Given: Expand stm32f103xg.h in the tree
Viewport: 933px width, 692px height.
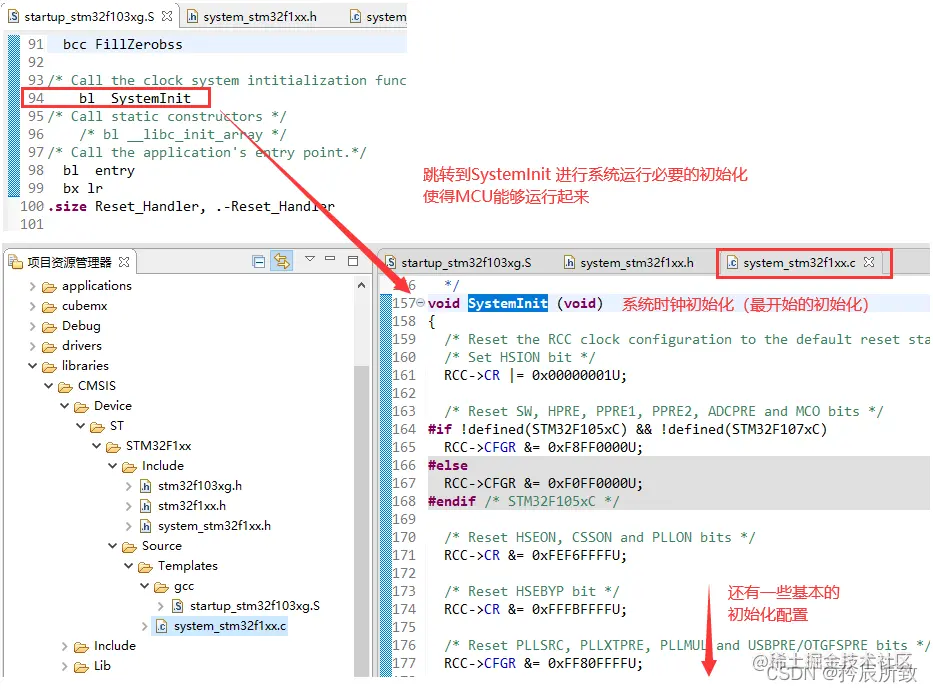Looking at the screenshot, I should pos(129,487).
